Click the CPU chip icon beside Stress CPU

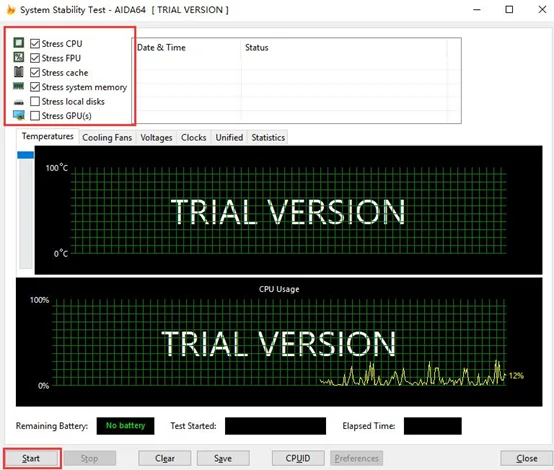click(x=19, y=43)
